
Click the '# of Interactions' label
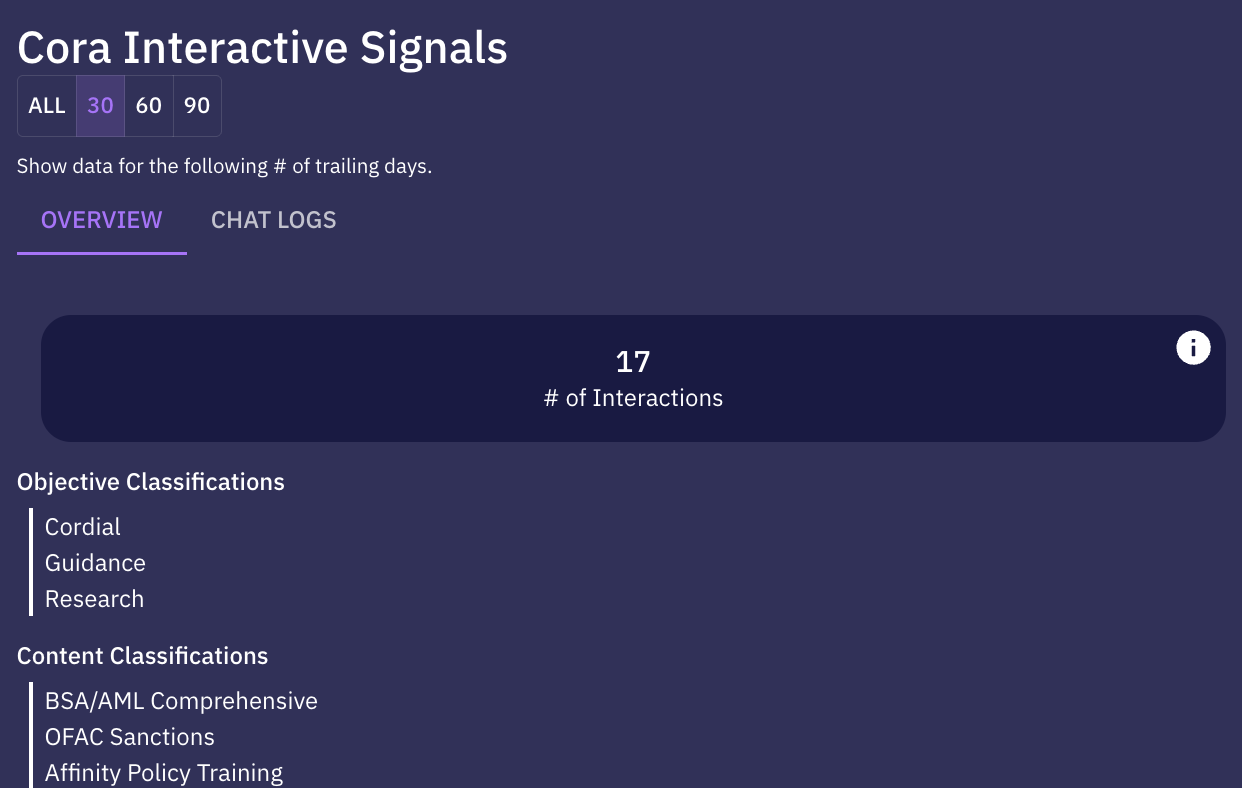click(x=633, y=398)
